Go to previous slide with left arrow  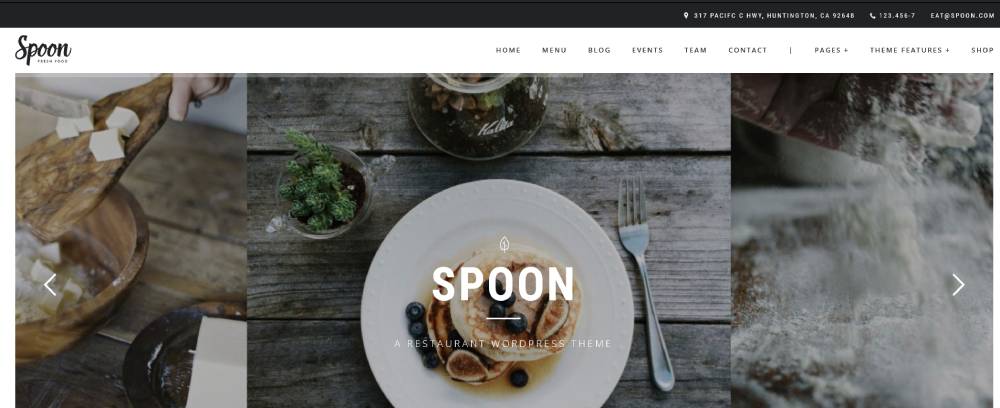click(x=50, y=284)
